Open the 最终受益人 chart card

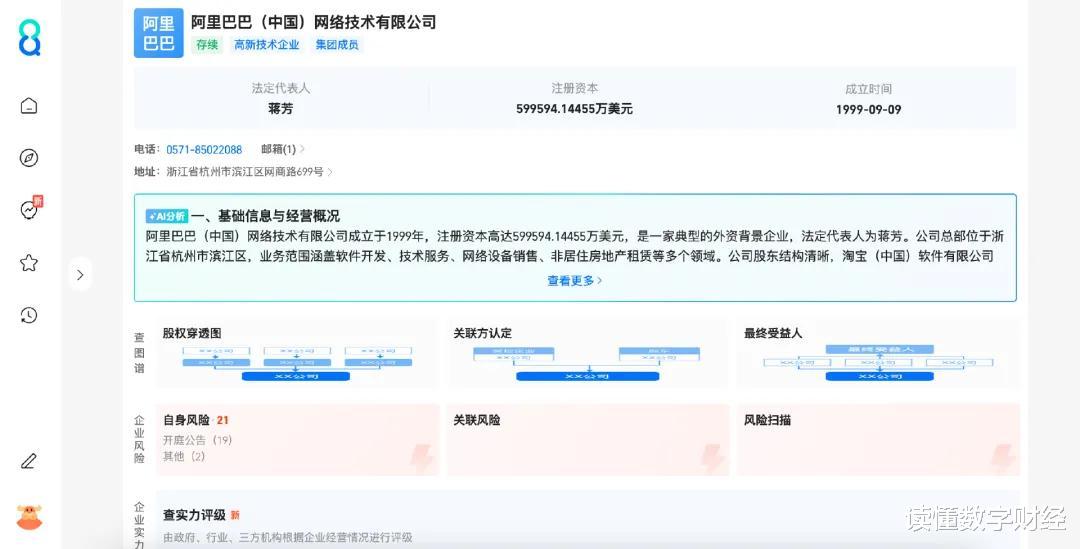[x=878, y=353]
